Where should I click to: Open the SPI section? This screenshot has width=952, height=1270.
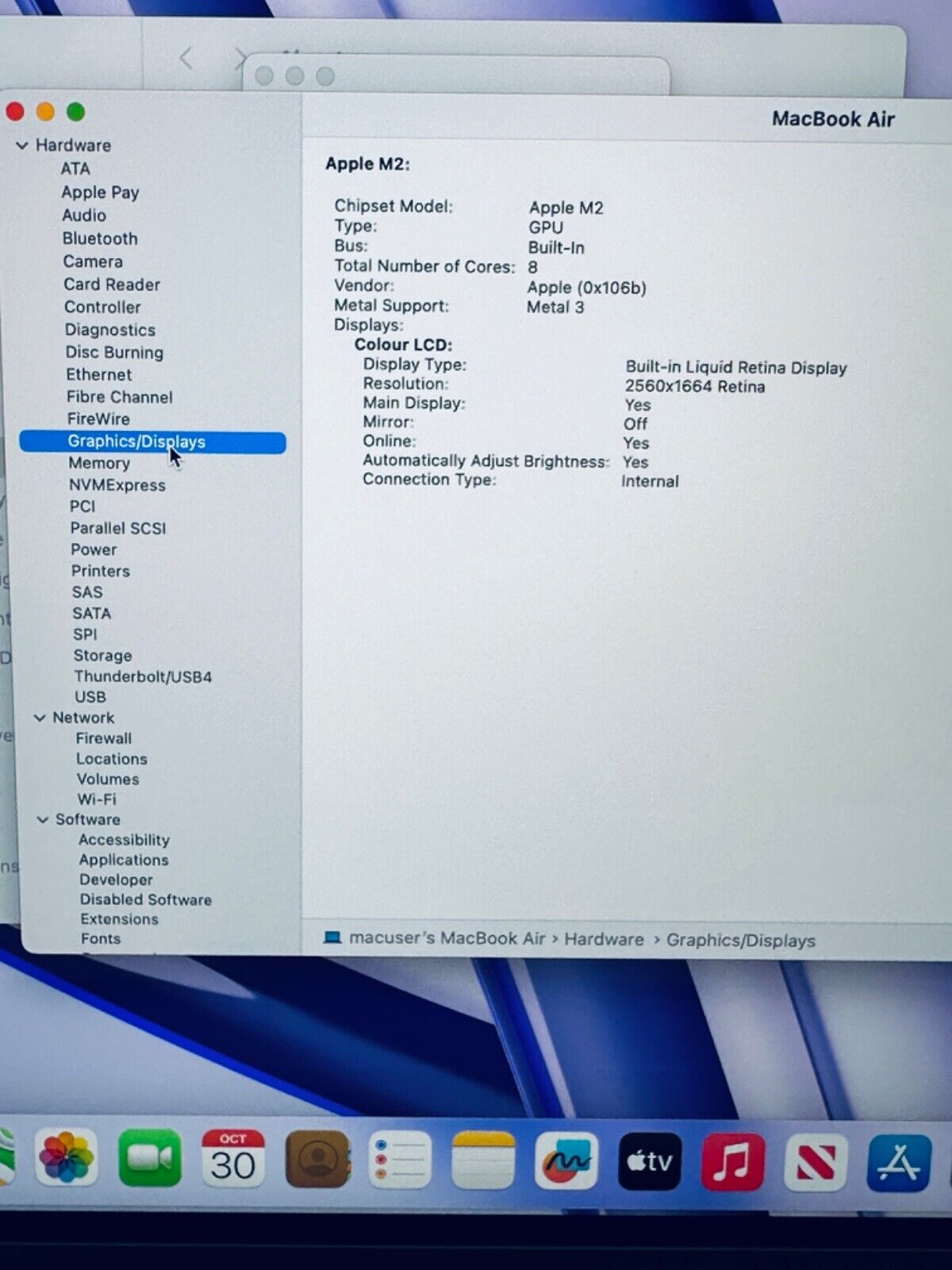tap(85, 634)
